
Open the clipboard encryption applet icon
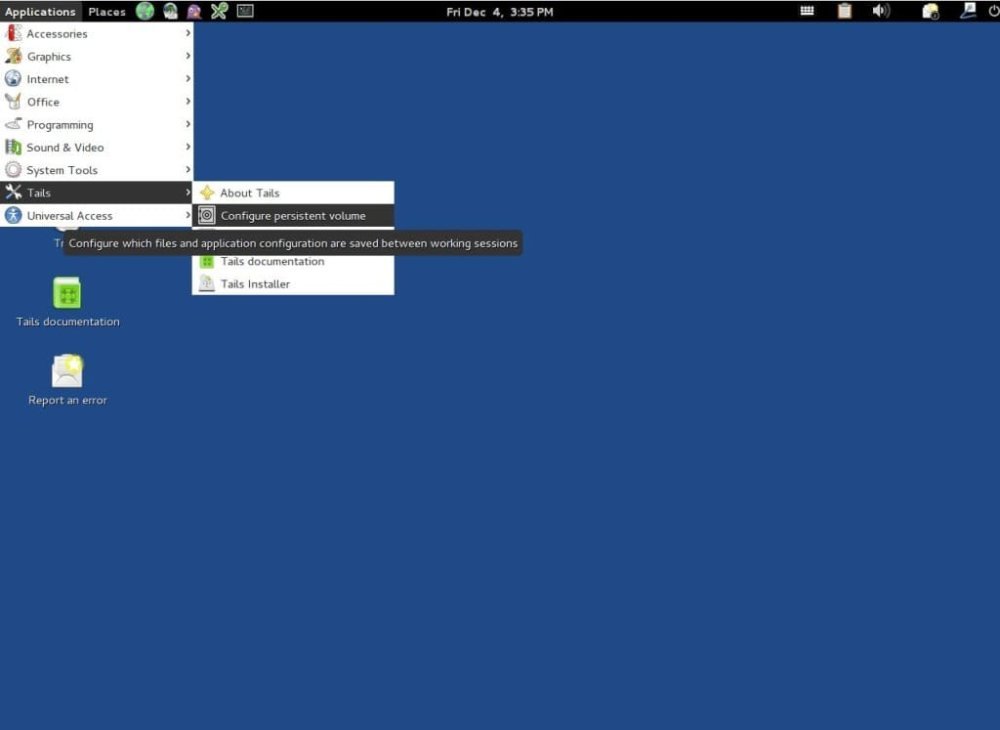pos(844,11)
